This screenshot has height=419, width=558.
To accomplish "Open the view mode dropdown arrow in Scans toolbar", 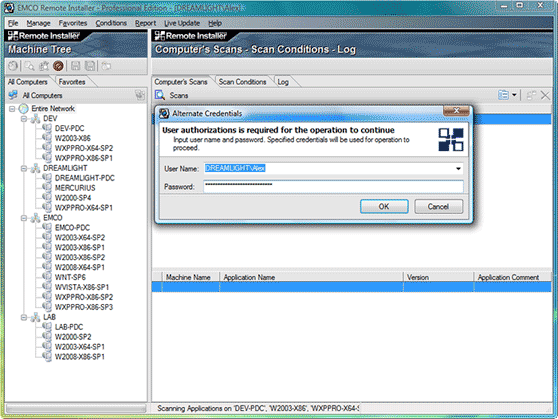I will tap(514, 95).
